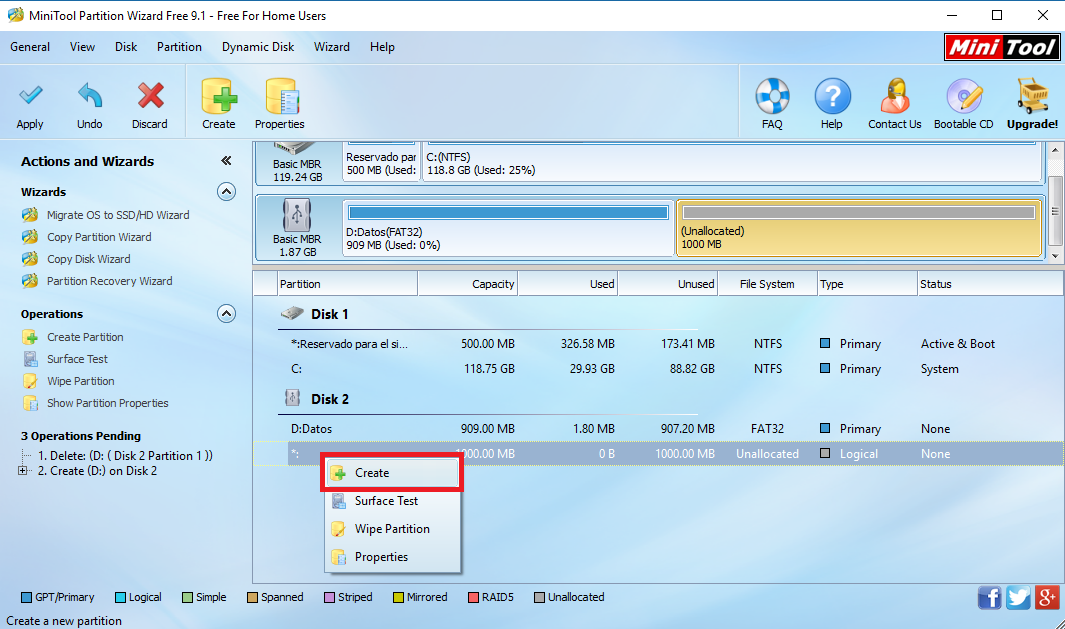The height and width of the screenshot is (629, 1065).
Task: Click the RAID5 legend color swatch
Action: point(473,598)
